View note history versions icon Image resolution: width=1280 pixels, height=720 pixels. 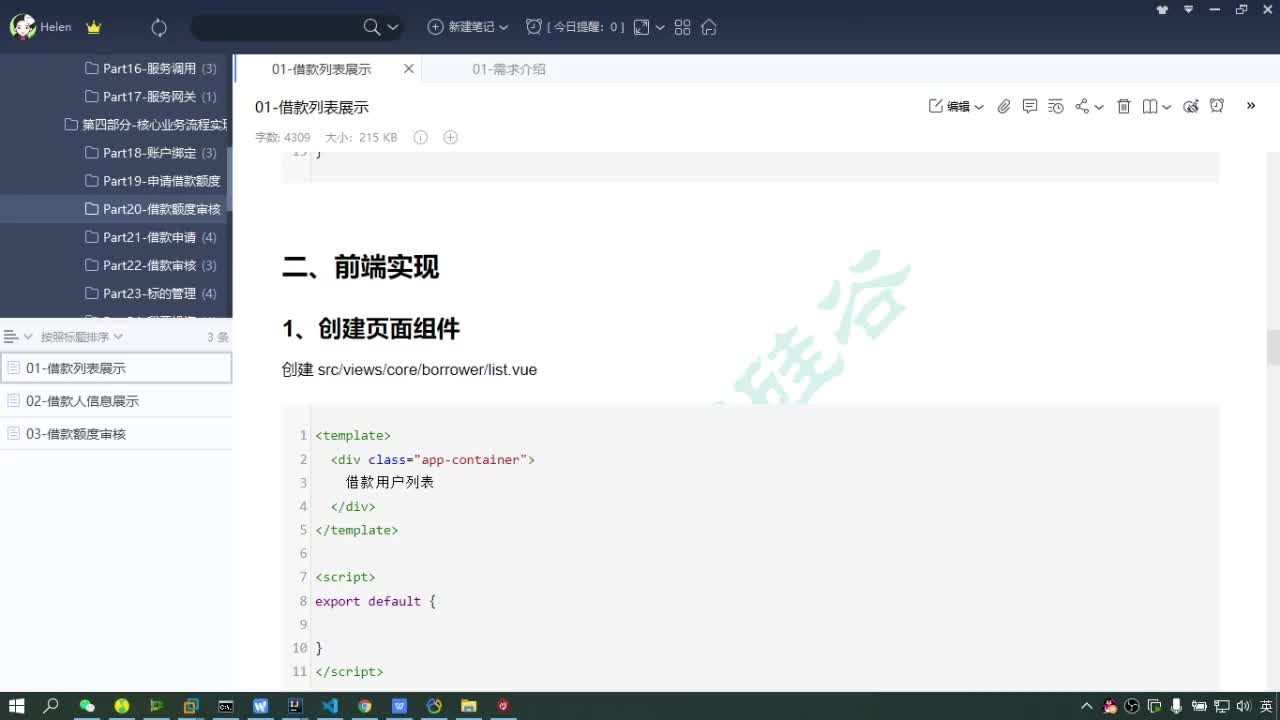click(1056, 106)
